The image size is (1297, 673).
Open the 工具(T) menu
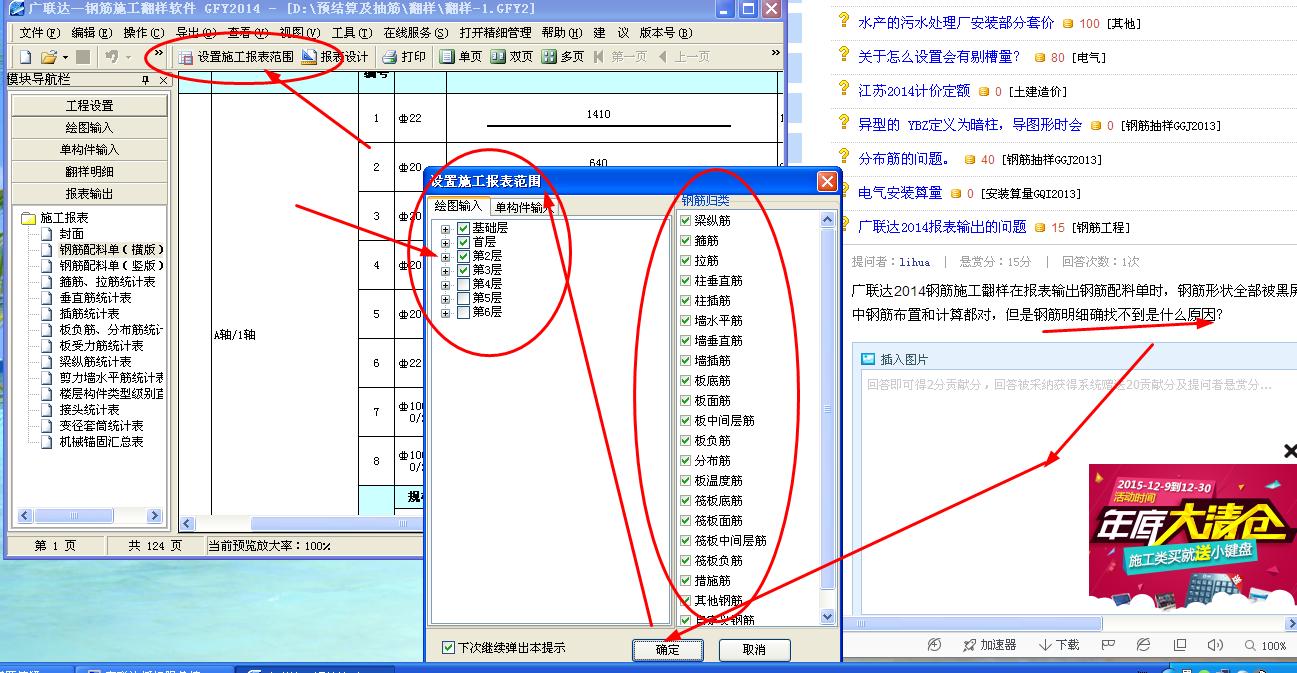(x=351, y=33)
